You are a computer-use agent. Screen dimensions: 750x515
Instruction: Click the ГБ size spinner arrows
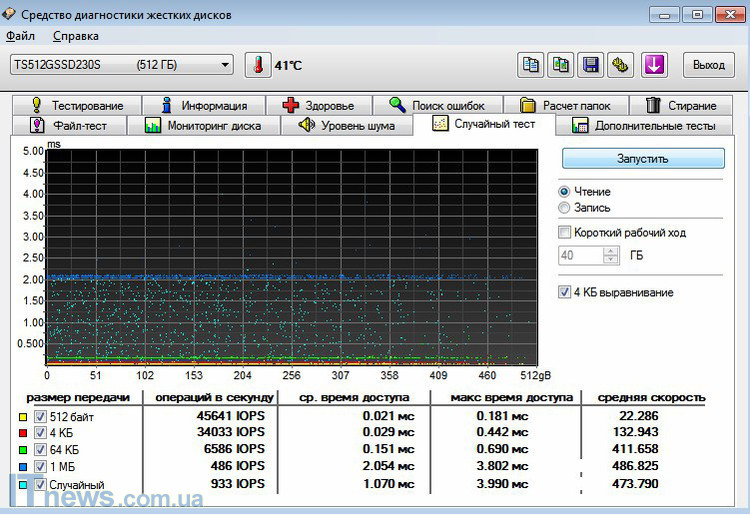(x=610, y=256)
